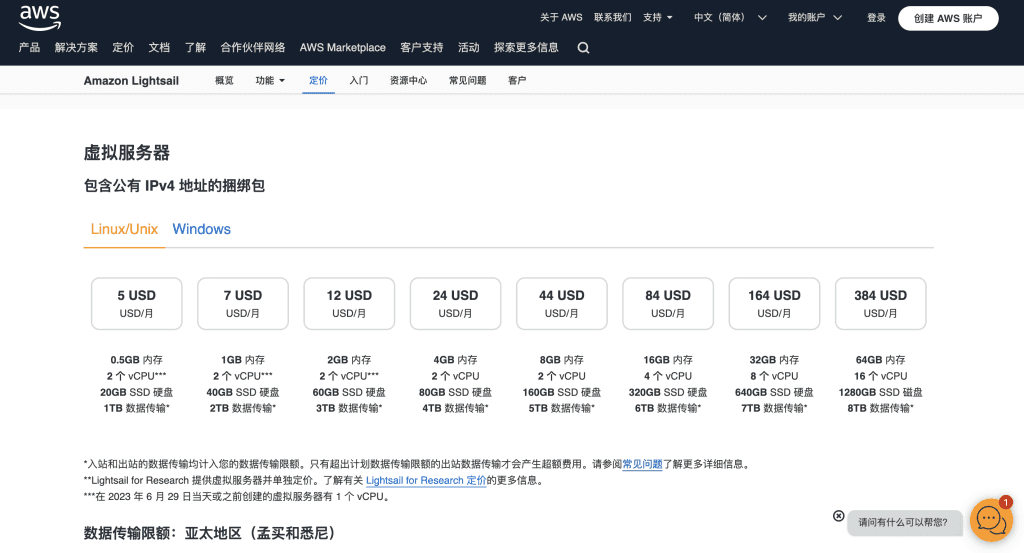Select the 384 USD plan card
The image size is (1024, 553).
880,304
